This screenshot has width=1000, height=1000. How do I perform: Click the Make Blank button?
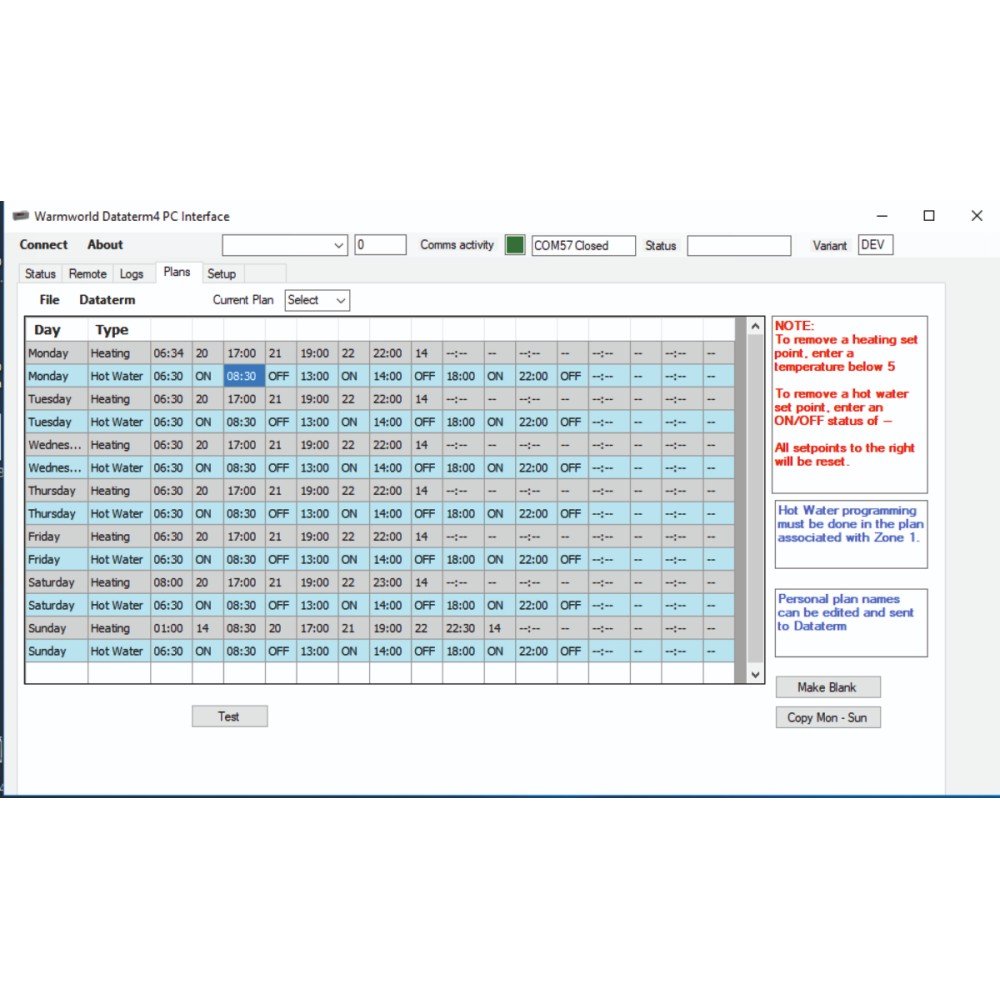click(x=828, y=687)
